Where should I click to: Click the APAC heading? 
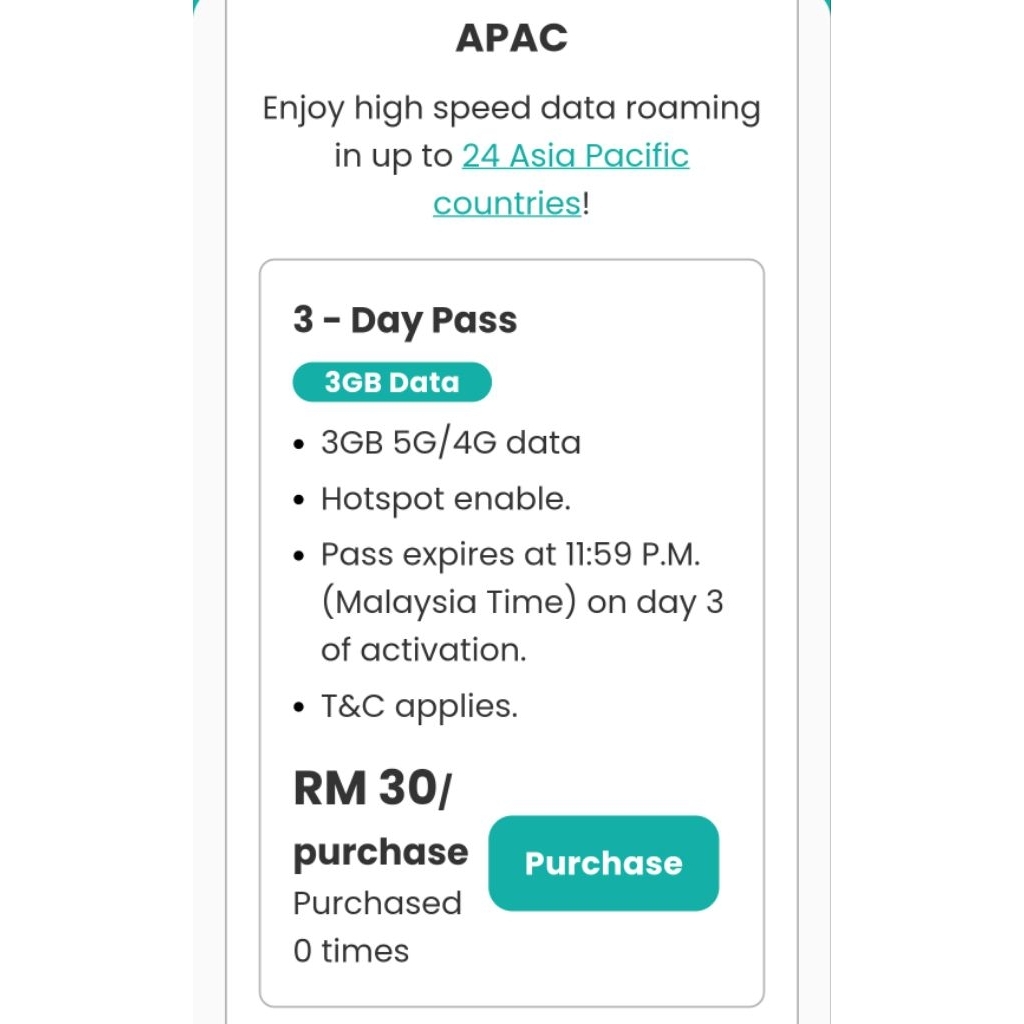511,38
